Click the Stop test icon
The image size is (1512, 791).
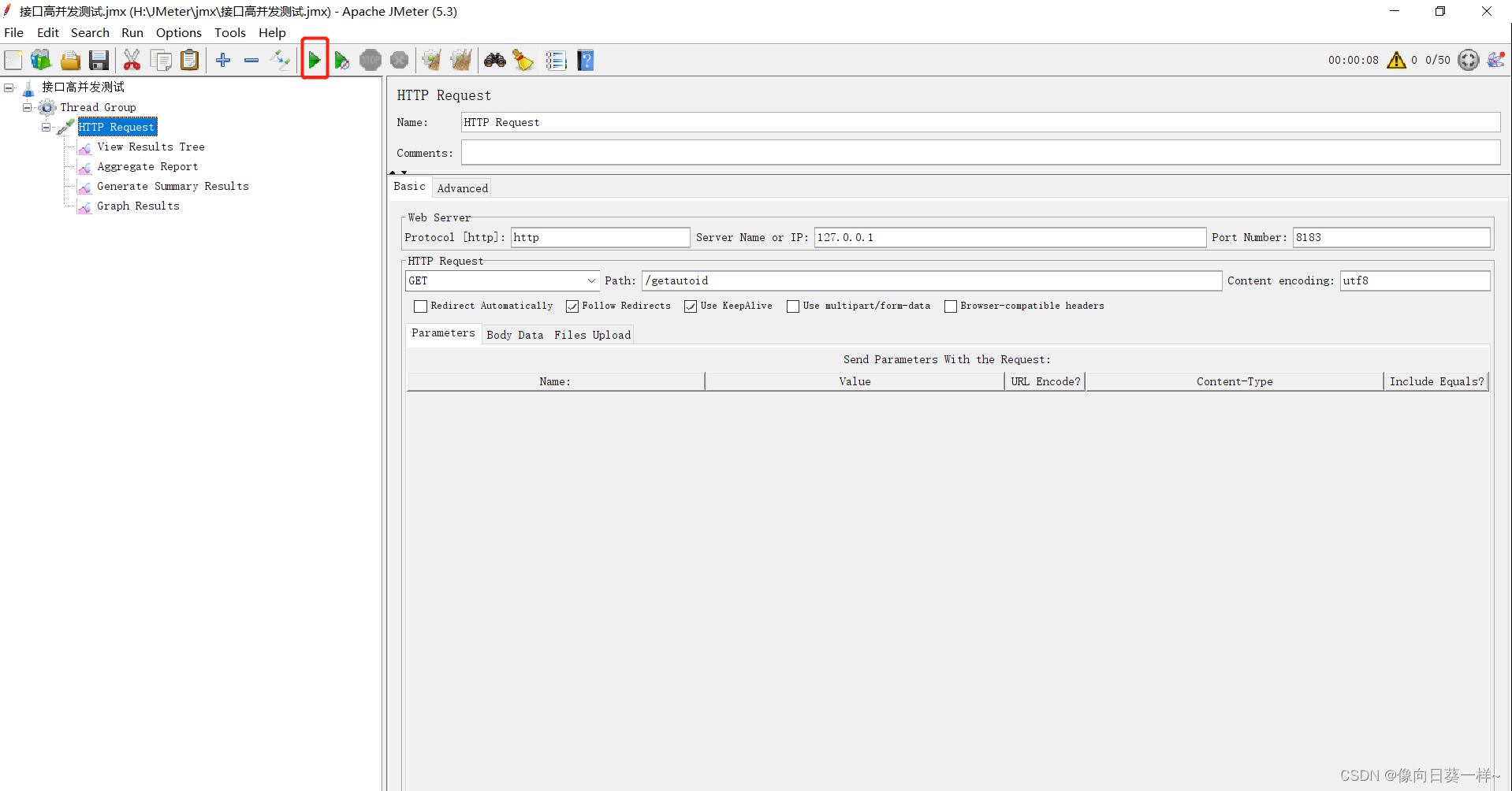(x=371, y=60)
